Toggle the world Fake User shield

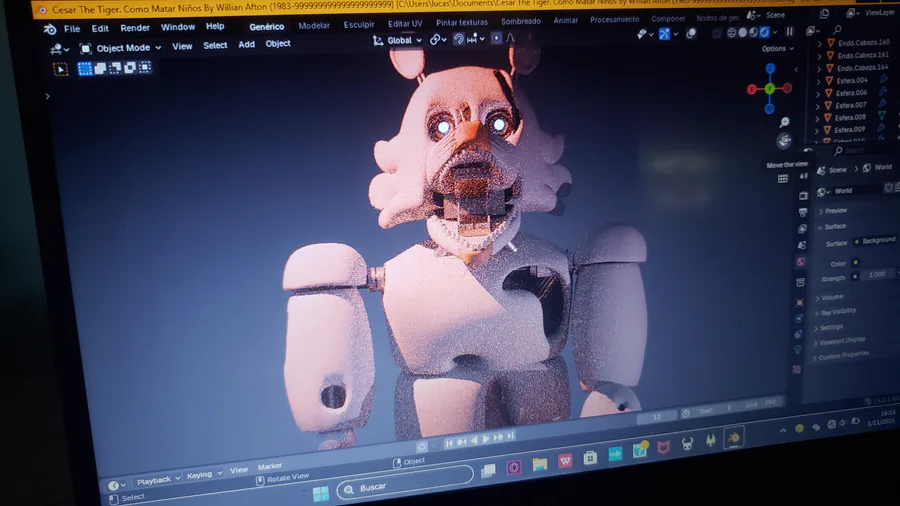coord(889,187)
